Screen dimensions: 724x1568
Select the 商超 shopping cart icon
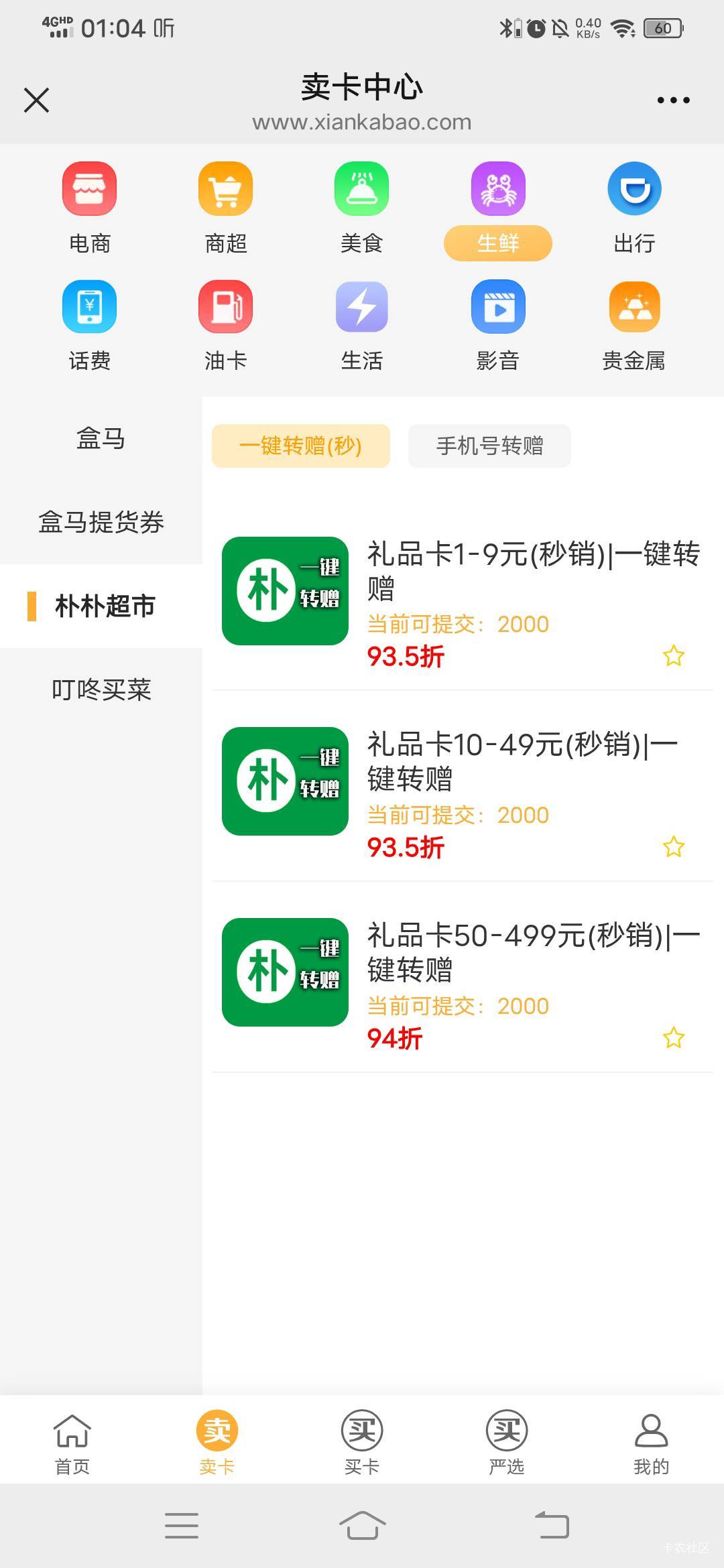tap(225, 188)
